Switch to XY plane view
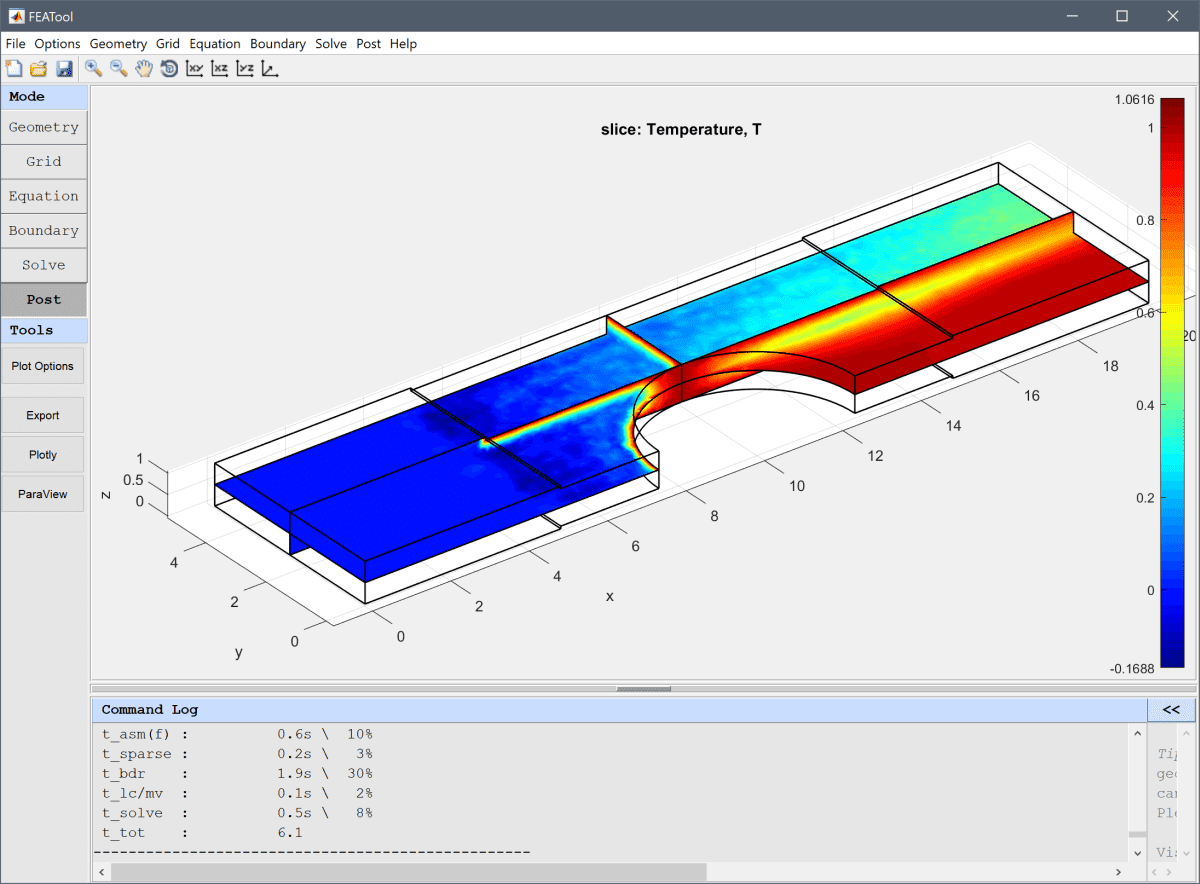 tap(194, 68)
